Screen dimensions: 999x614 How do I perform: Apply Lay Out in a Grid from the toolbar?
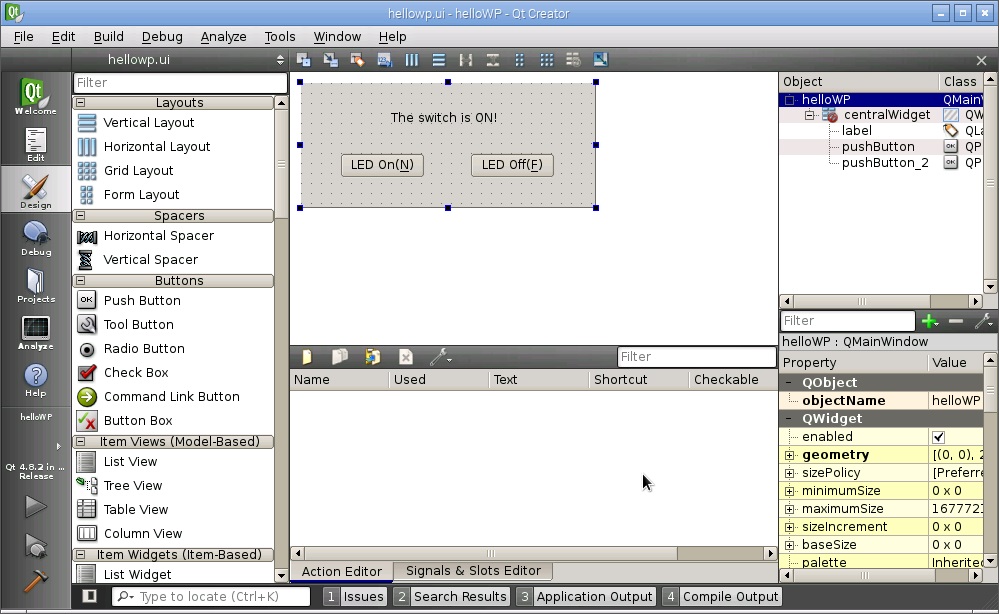pos(546,60)
